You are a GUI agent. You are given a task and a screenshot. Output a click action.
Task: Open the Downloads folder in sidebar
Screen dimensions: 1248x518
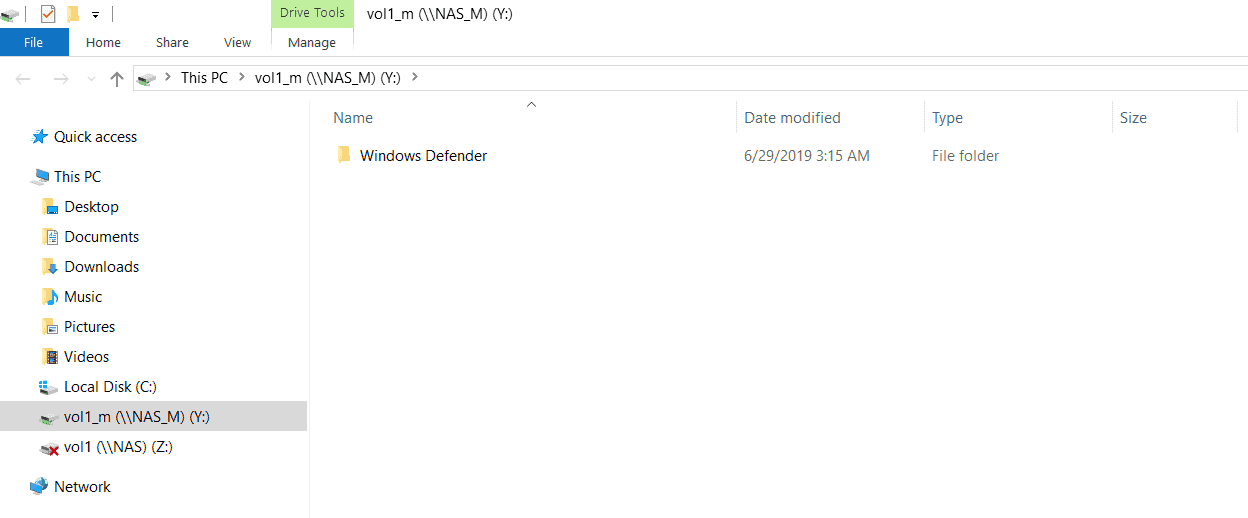[x=102, y=267]
